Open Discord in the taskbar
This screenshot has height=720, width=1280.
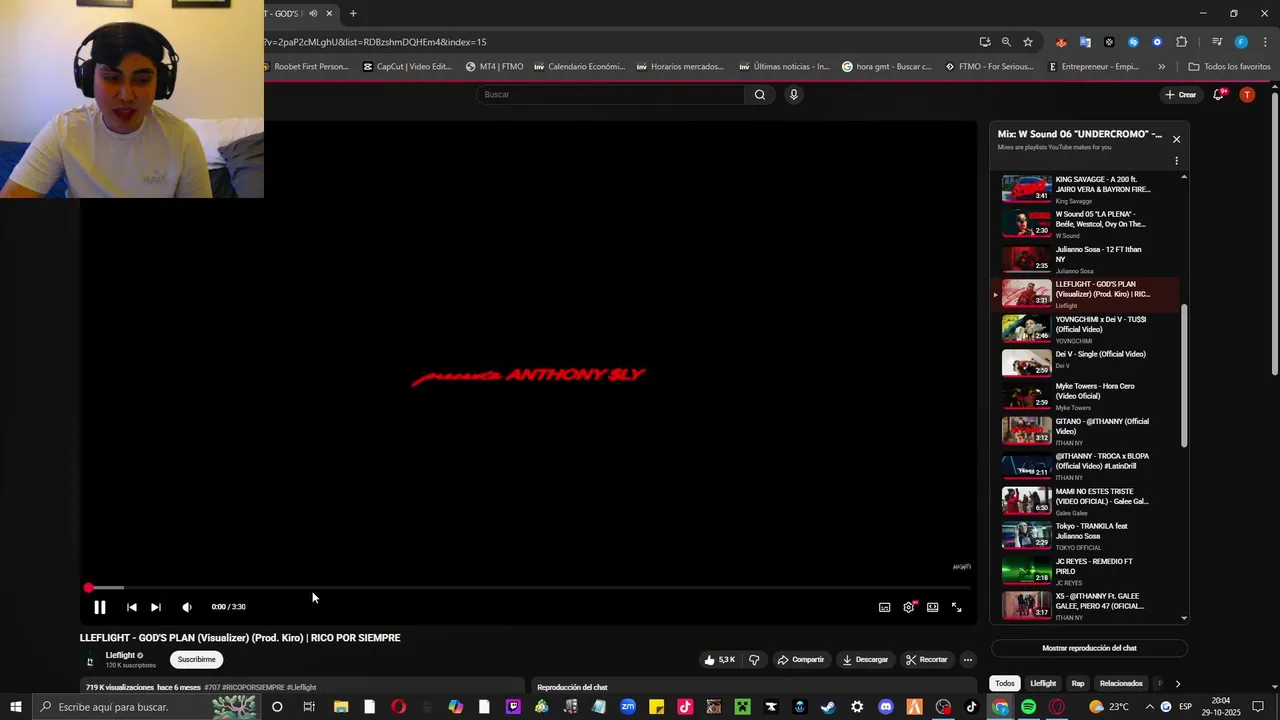point(886,707)
